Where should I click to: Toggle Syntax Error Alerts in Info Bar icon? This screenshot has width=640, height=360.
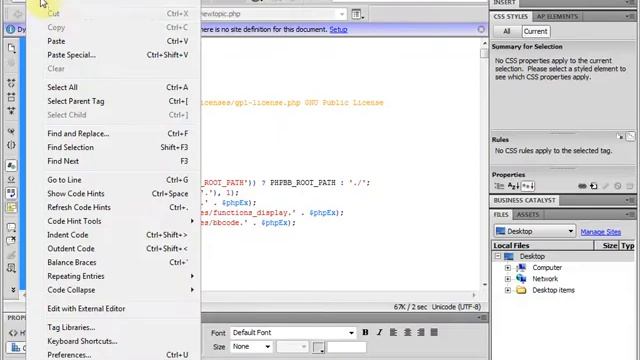(11, 207)
